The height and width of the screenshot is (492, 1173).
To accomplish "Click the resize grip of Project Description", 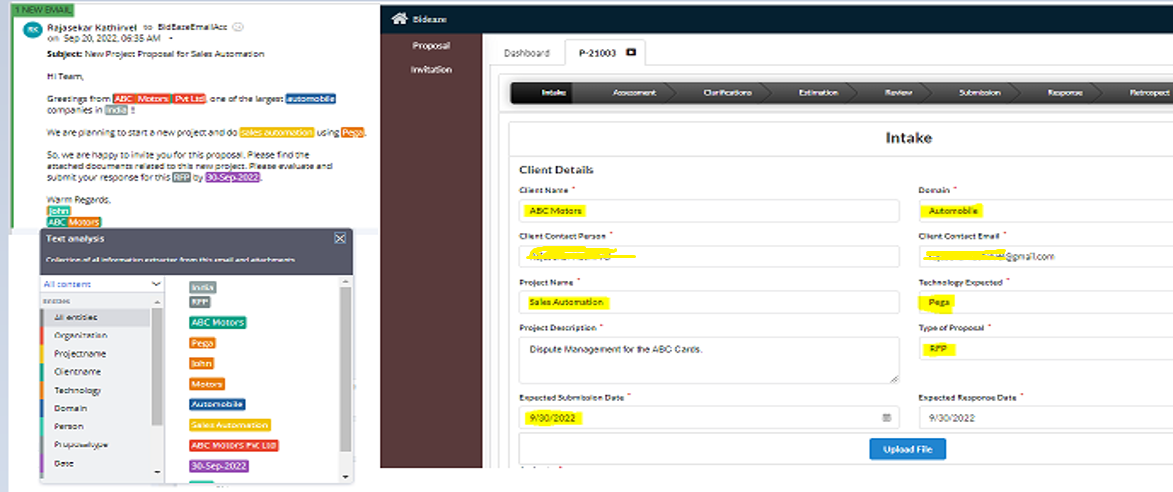I will tap(893, 379).
